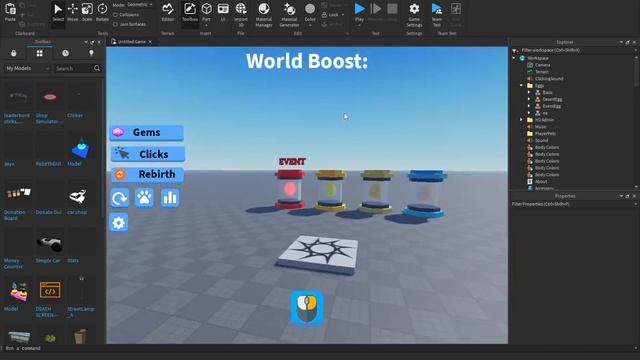Click the Toolbox search magnifier icon
Screen dimensions: 640x360
pos(97,68)
